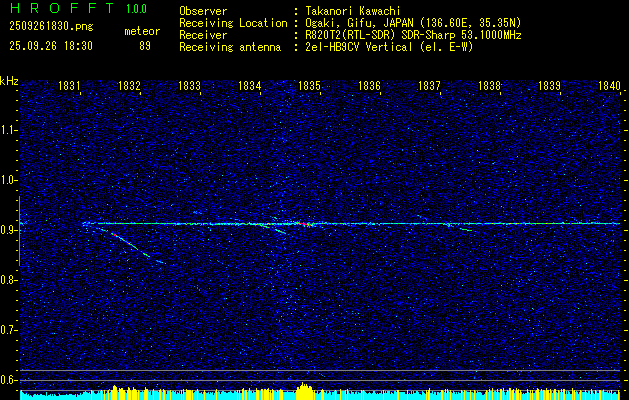Click the 0.8 kHz axis label

pyautogui.click(x=9, y=280)
